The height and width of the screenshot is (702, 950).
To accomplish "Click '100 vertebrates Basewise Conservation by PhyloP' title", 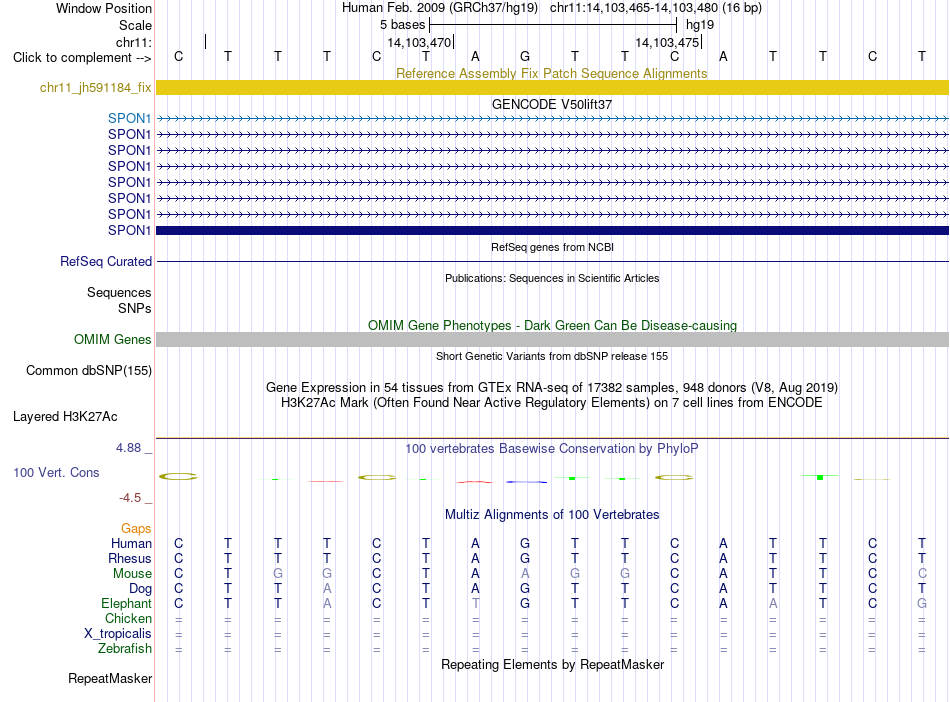I will [552, 449].
